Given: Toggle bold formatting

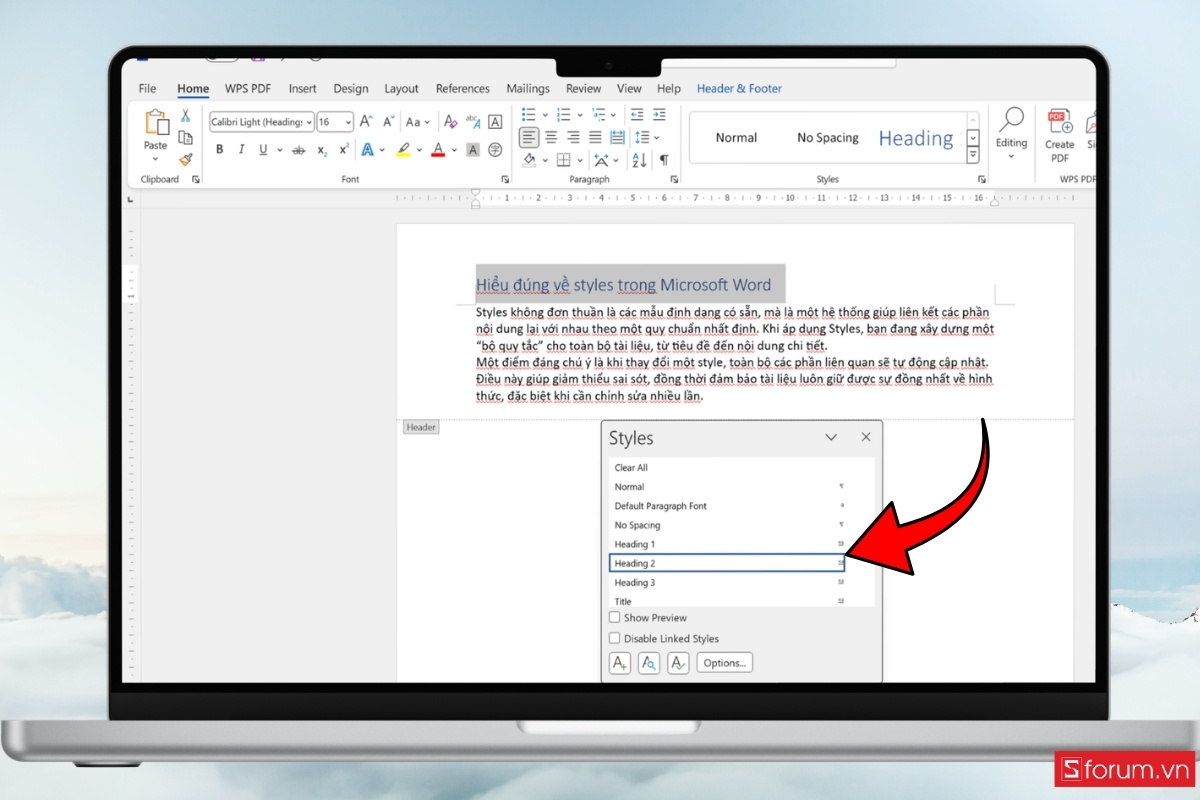Looking at the screenshot, I should tap(219, 150).
